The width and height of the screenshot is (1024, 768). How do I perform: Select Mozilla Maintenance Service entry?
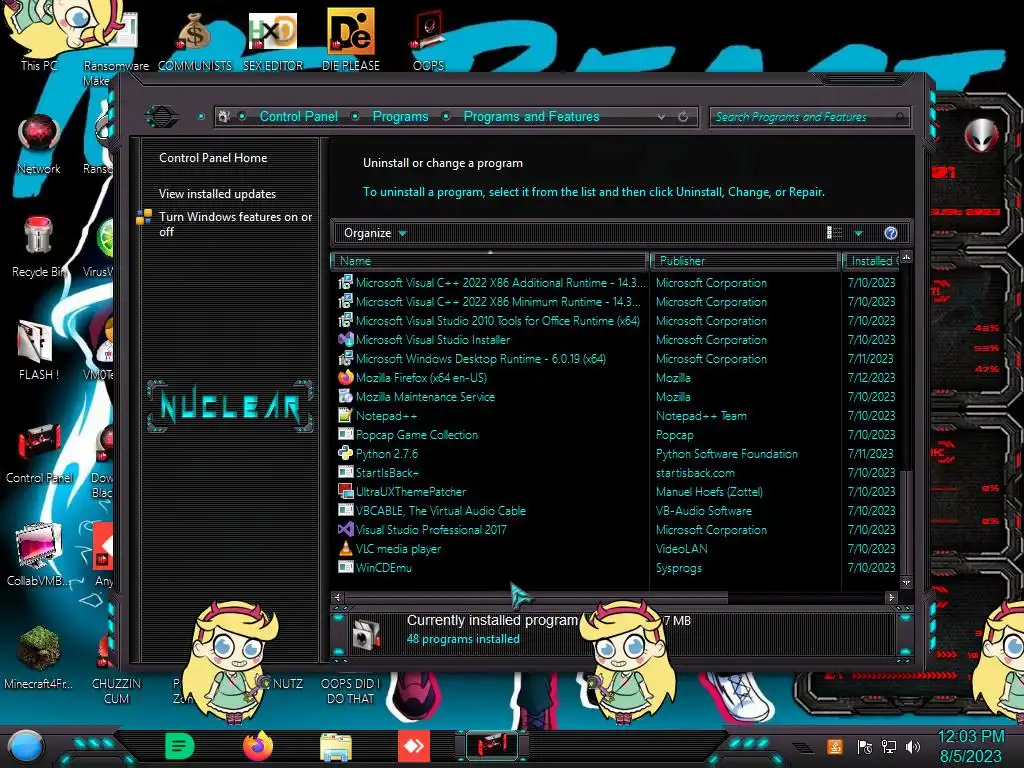(x=425, y=396)
